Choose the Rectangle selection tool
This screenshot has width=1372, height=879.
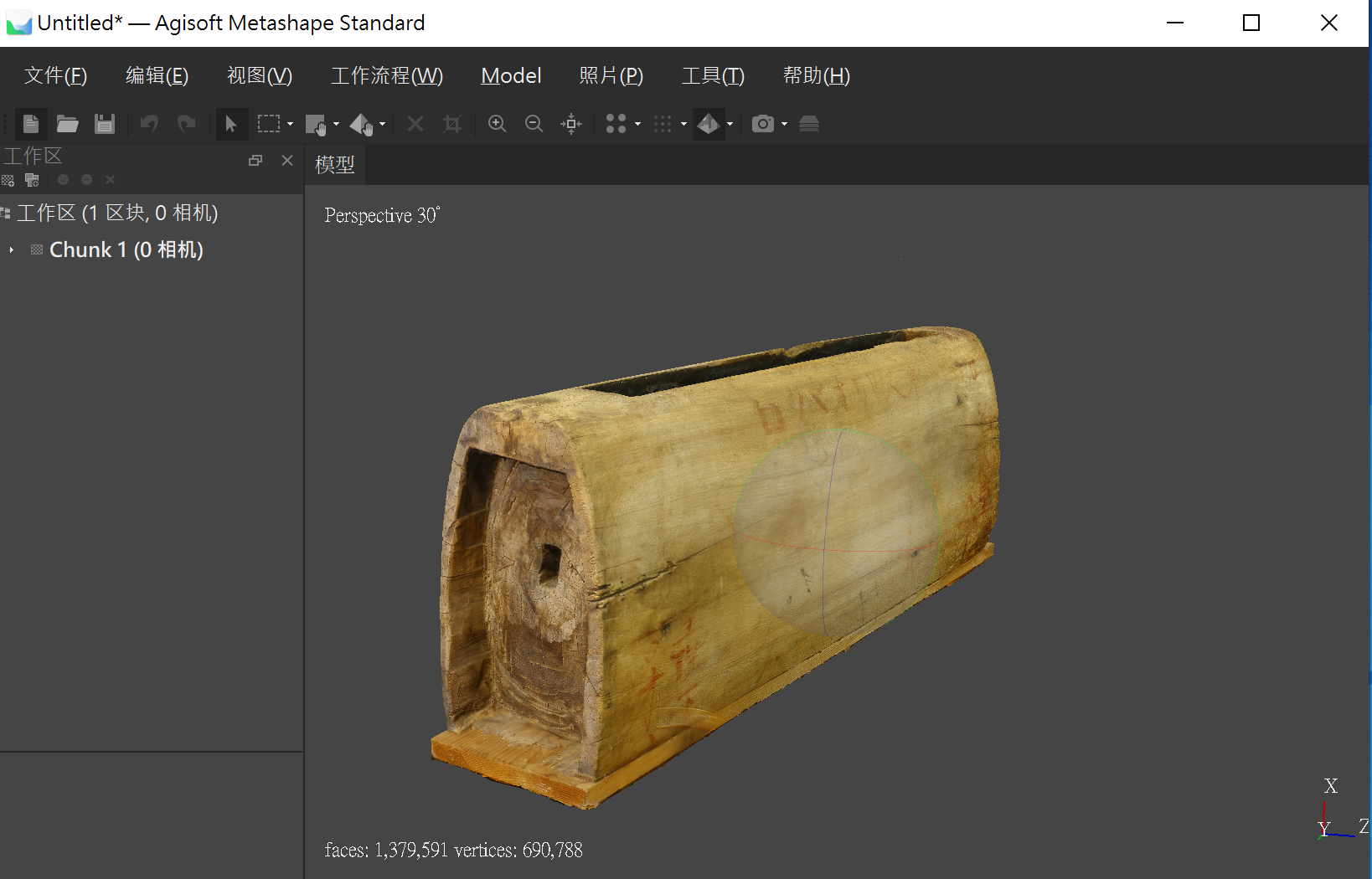[x=269, y=124]
